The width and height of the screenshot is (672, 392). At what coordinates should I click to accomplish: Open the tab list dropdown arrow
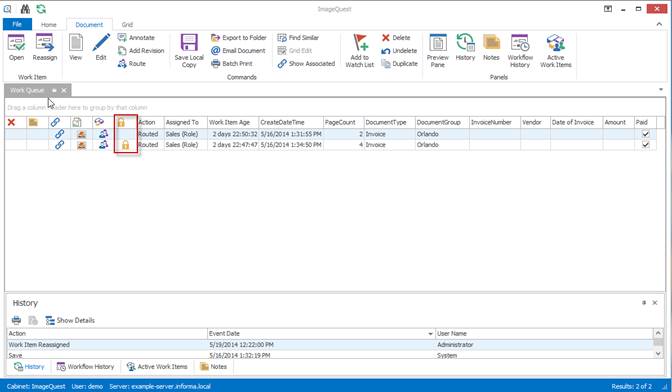661,90
